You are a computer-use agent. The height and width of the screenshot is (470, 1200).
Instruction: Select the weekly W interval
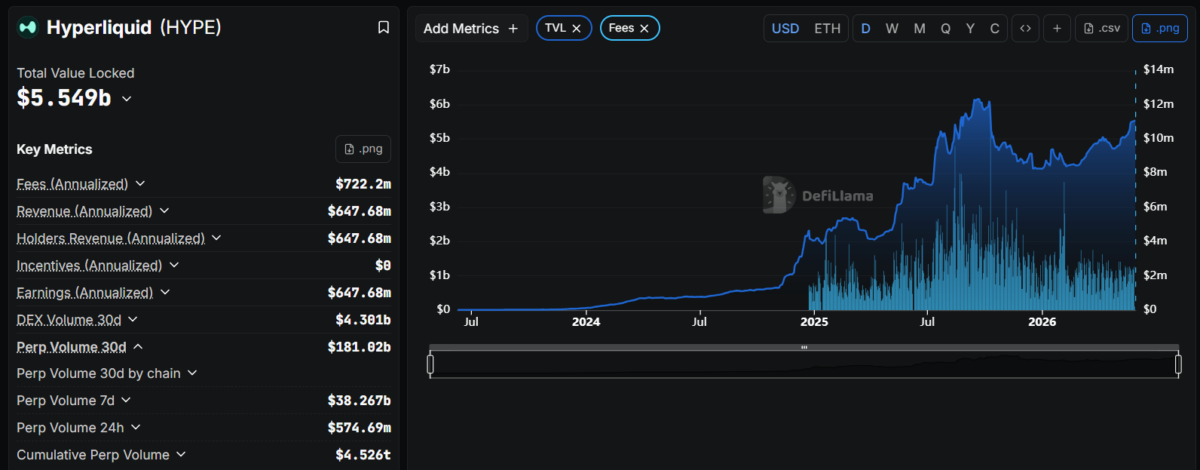(x=892, y=29)
